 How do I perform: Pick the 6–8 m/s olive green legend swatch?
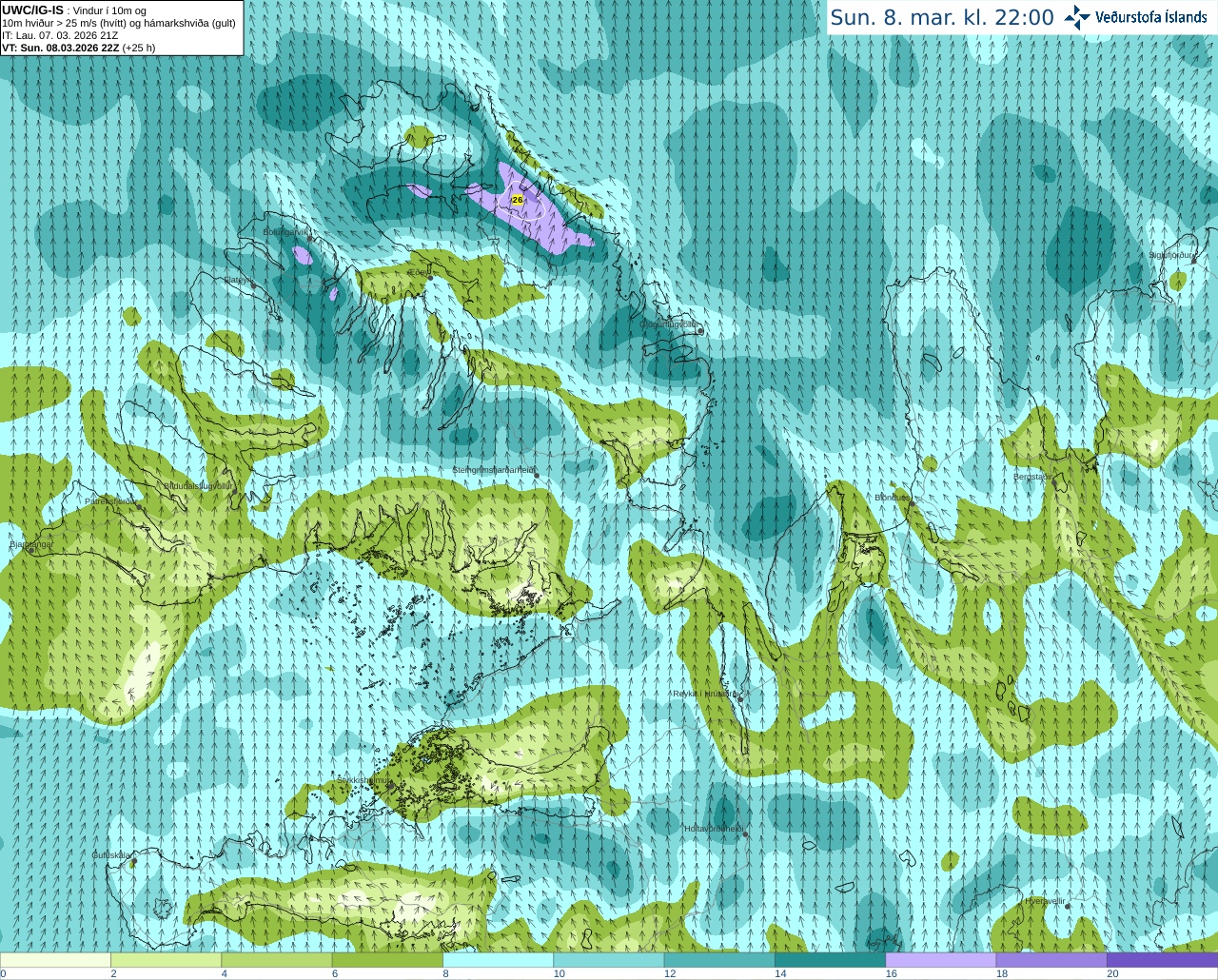(387, 960)
